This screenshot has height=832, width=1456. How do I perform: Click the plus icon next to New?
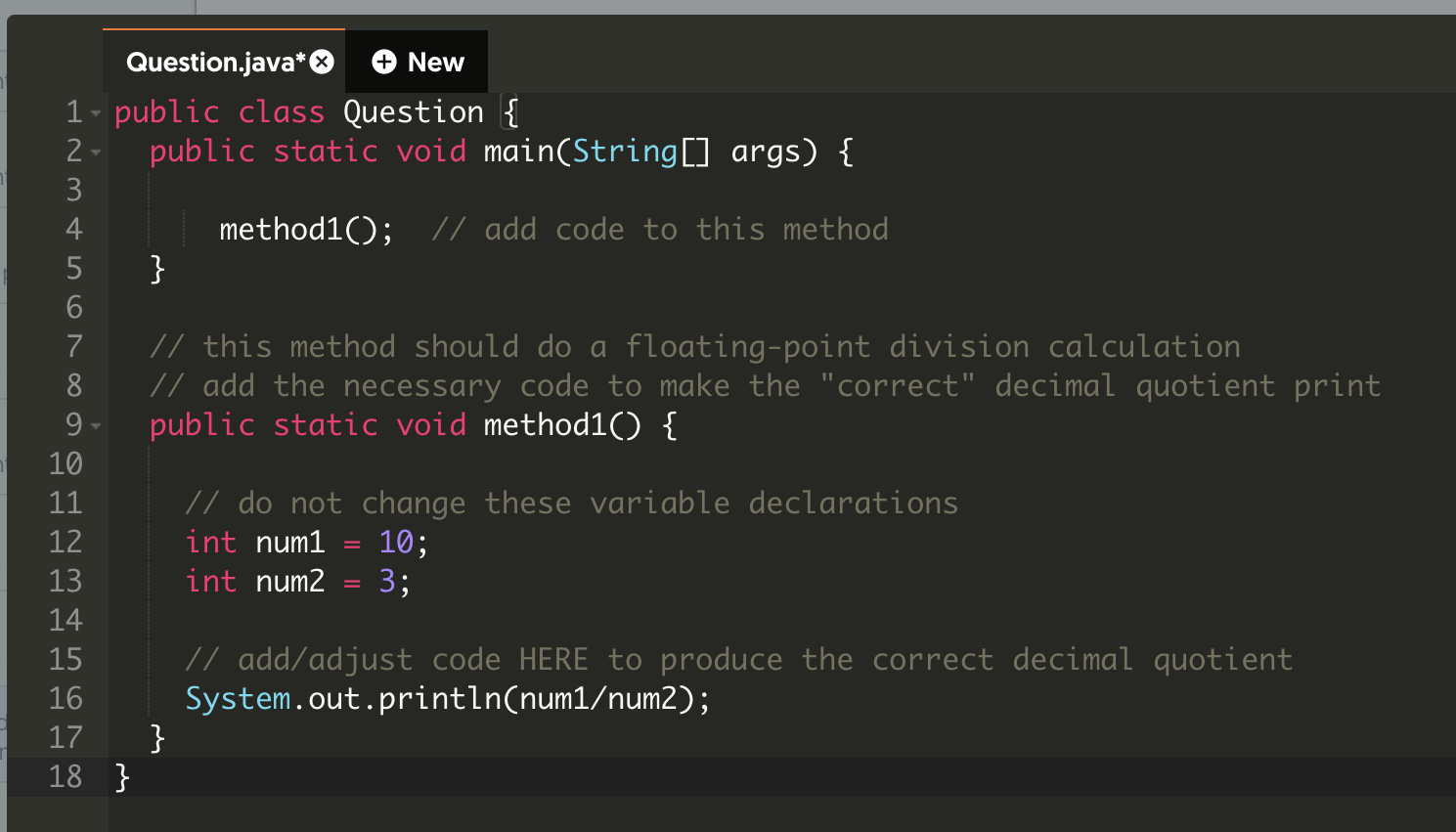point(382,62)
